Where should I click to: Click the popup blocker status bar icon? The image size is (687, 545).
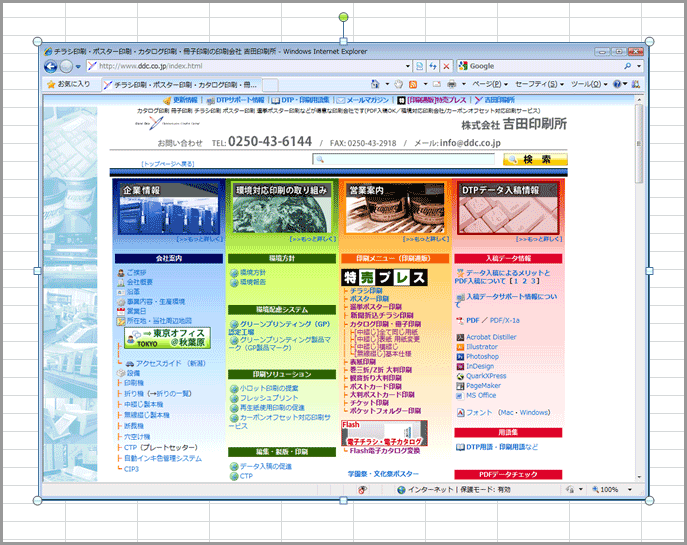pos(363,490)
